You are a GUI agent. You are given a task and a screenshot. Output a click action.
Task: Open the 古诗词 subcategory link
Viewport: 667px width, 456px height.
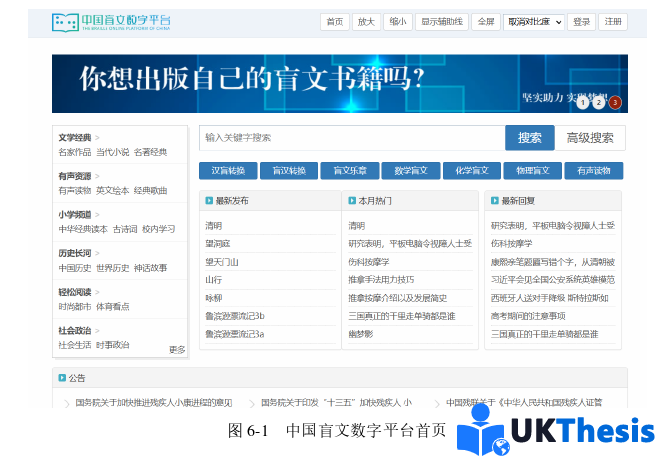[125, 229]
